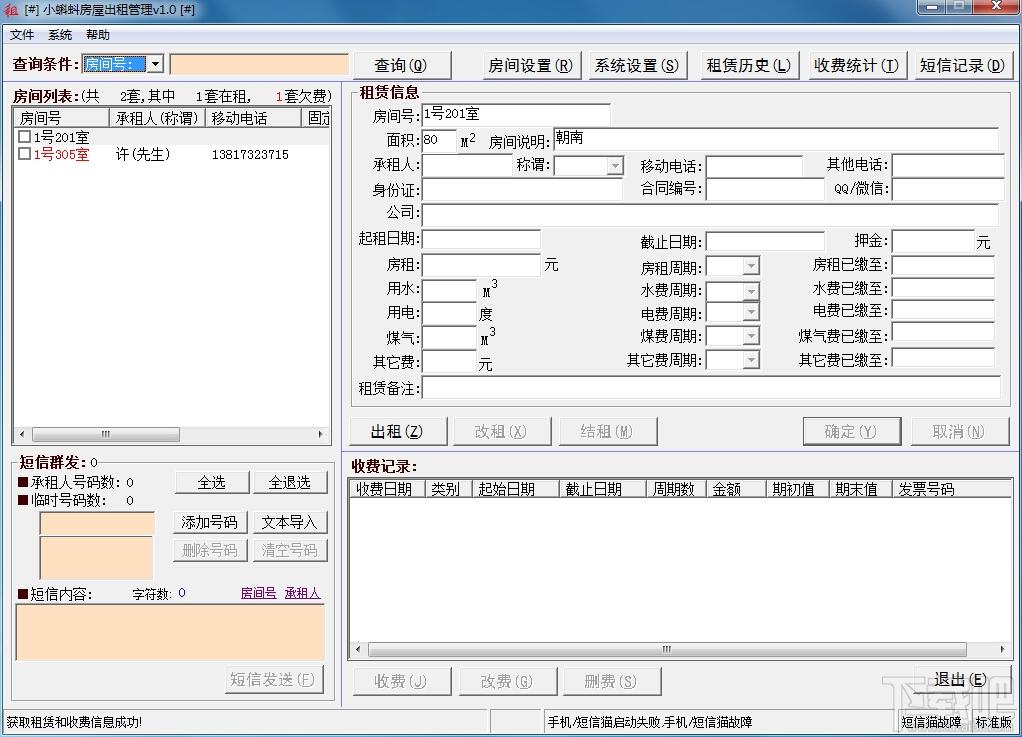The image size is (1022, 737).
Task: Click the 收费(J) button
Action: tap(402, 681)
